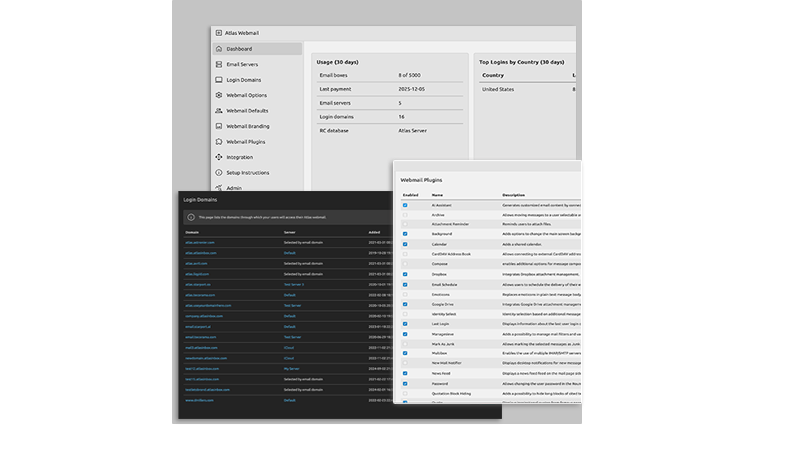Click the Usage (30 days) heading

(x=337, y=62)
